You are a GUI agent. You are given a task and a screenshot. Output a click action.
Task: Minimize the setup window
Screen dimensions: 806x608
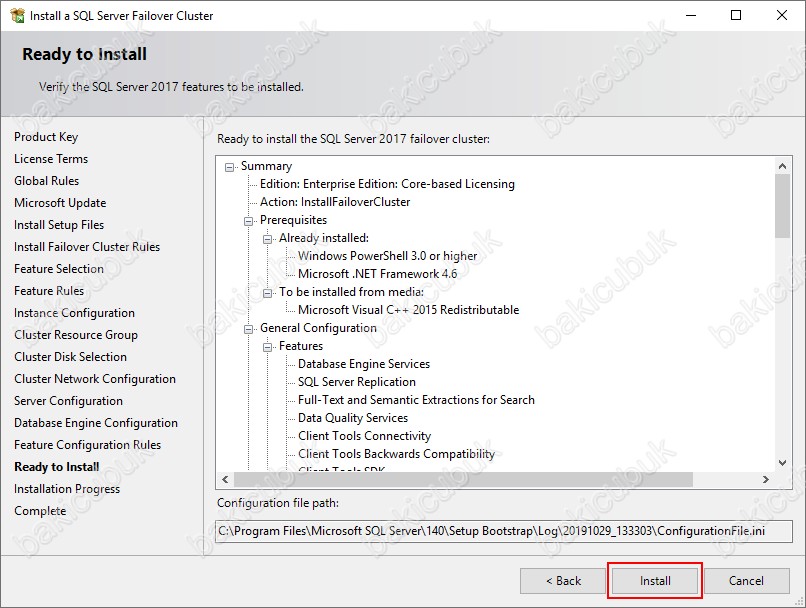tap(691, 15)
